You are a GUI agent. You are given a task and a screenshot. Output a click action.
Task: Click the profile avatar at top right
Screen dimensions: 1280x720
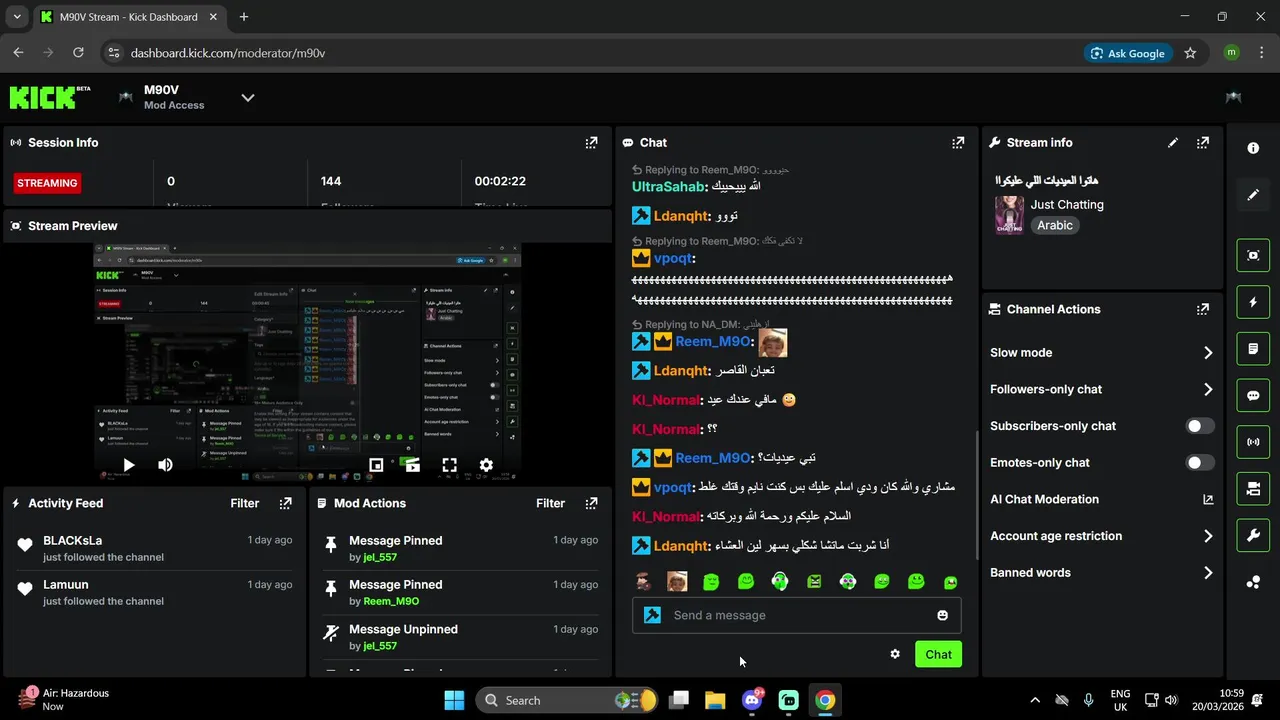tap(1234, 97)
